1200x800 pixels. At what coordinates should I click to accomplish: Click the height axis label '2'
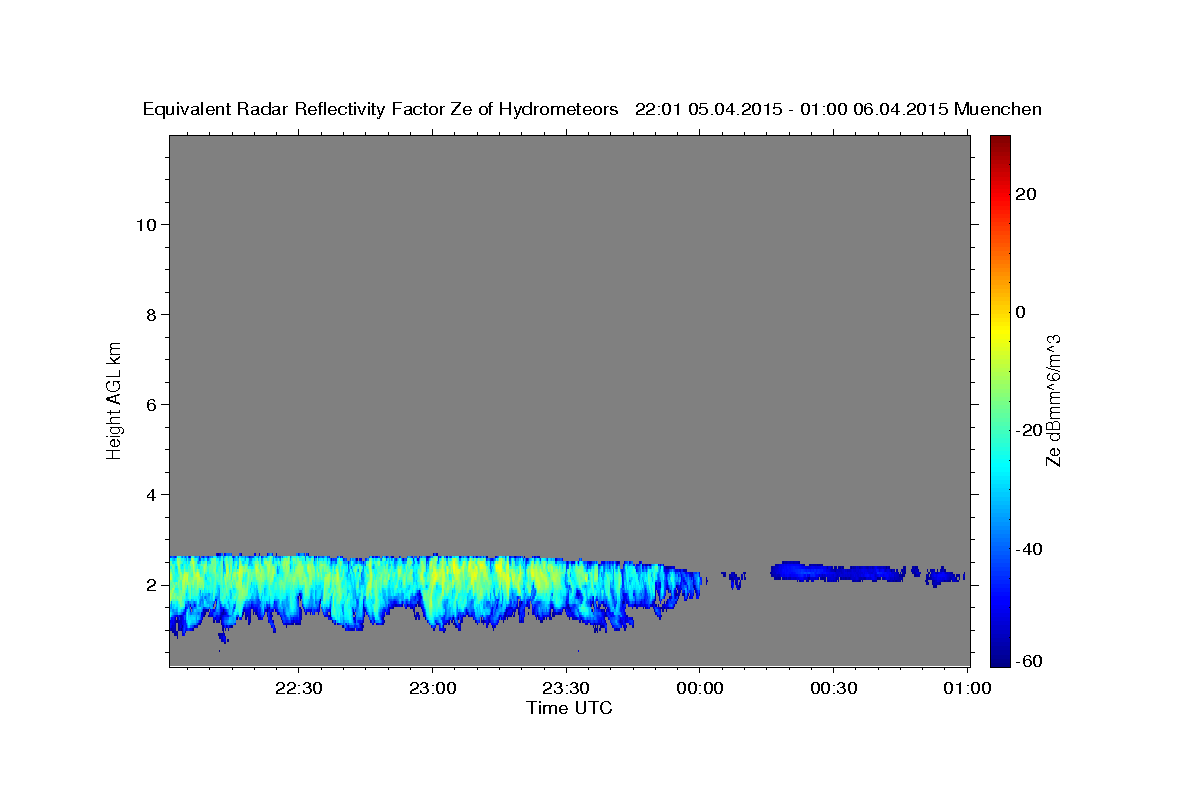pyautogui.click(x=151, y=585)
